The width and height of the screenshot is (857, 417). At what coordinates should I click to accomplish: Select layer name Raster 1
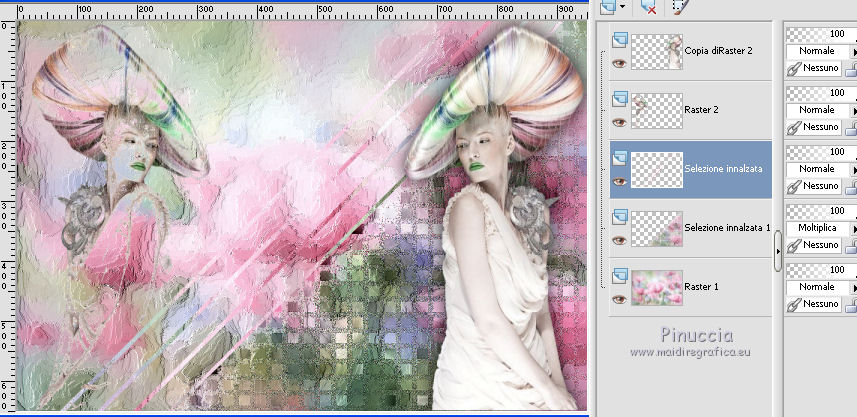(x=701, y=287)
